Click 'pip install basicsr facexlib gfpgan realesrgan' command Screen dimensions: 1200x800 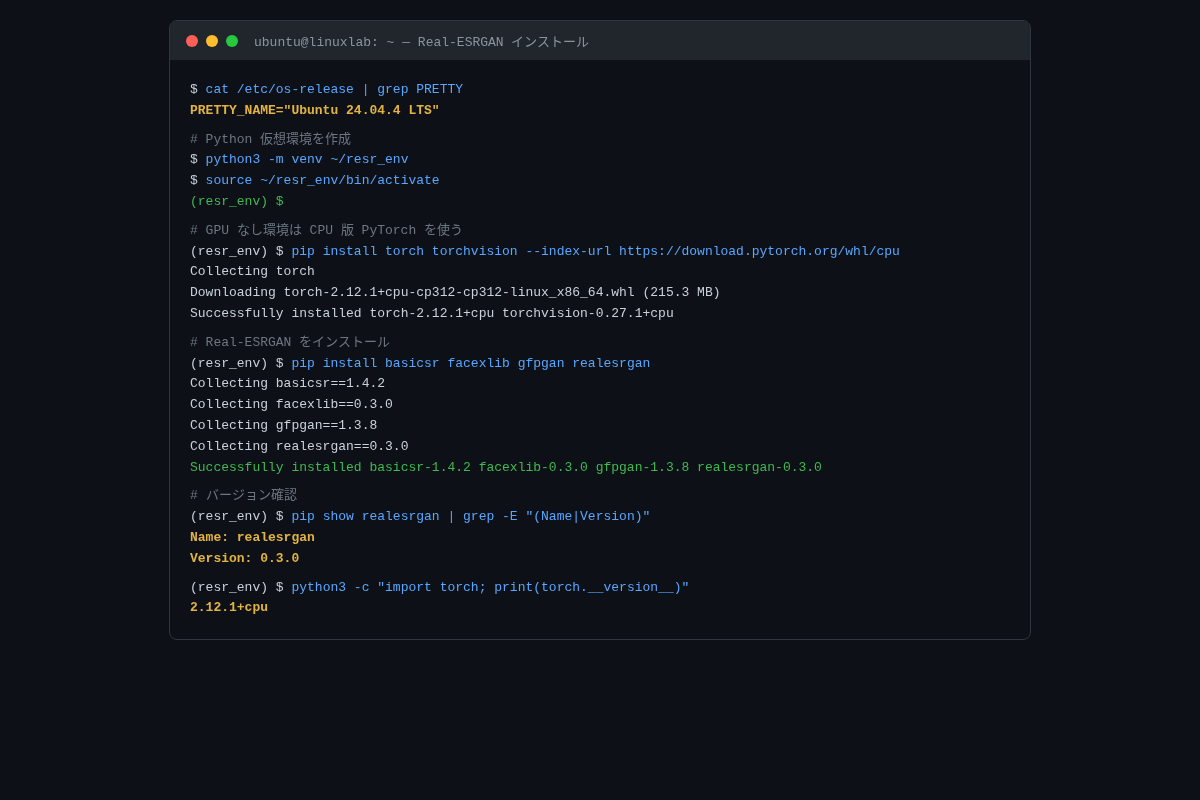point(471,364)
